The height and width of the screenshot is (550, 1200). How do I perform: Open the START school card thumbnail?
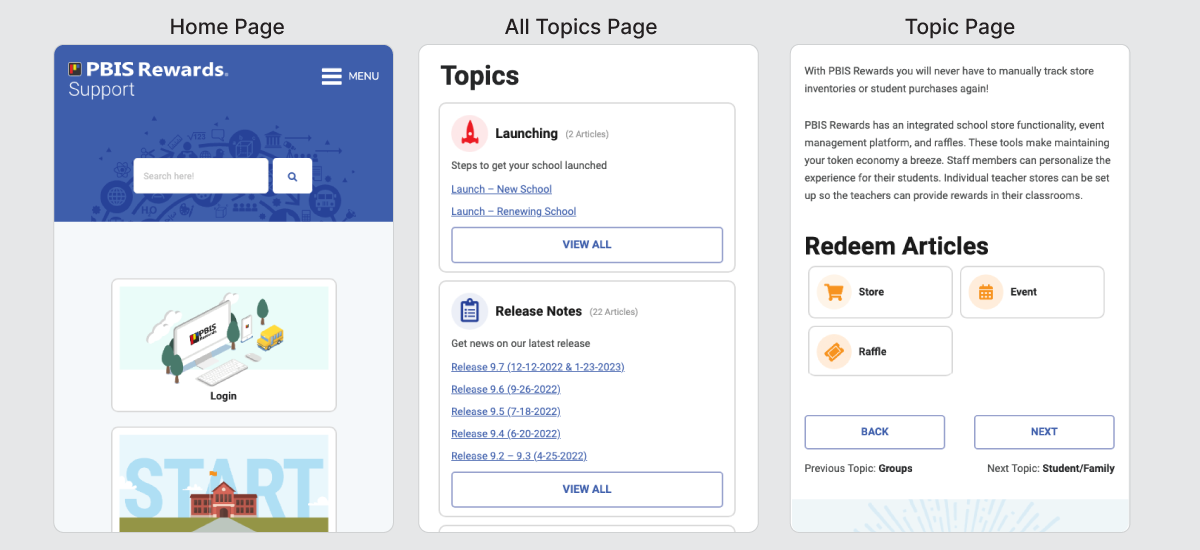223,482
